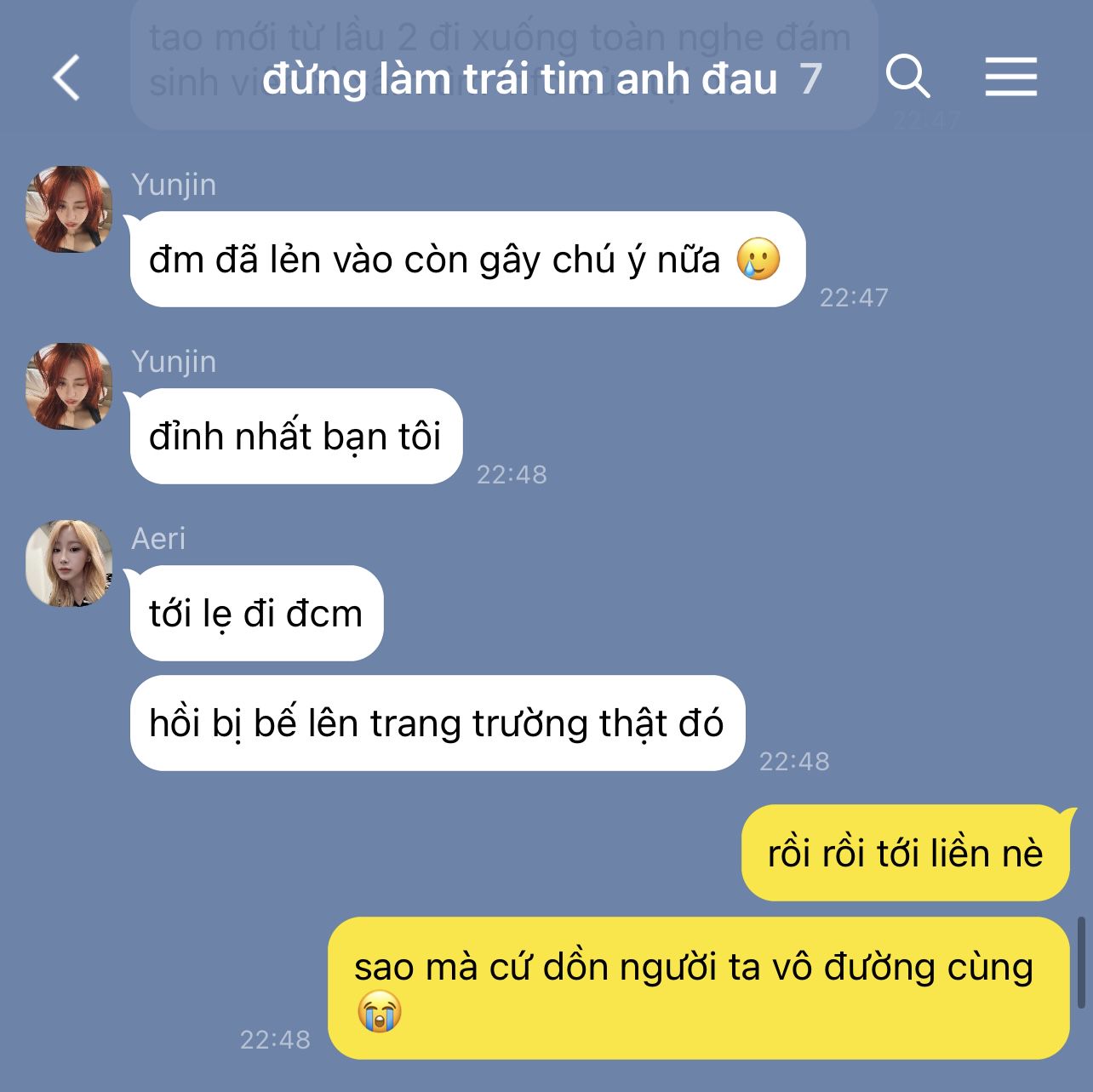Screen dimensions: 1093x1092
Task: Tap the Aeri name label
Action: pos(158,539)
